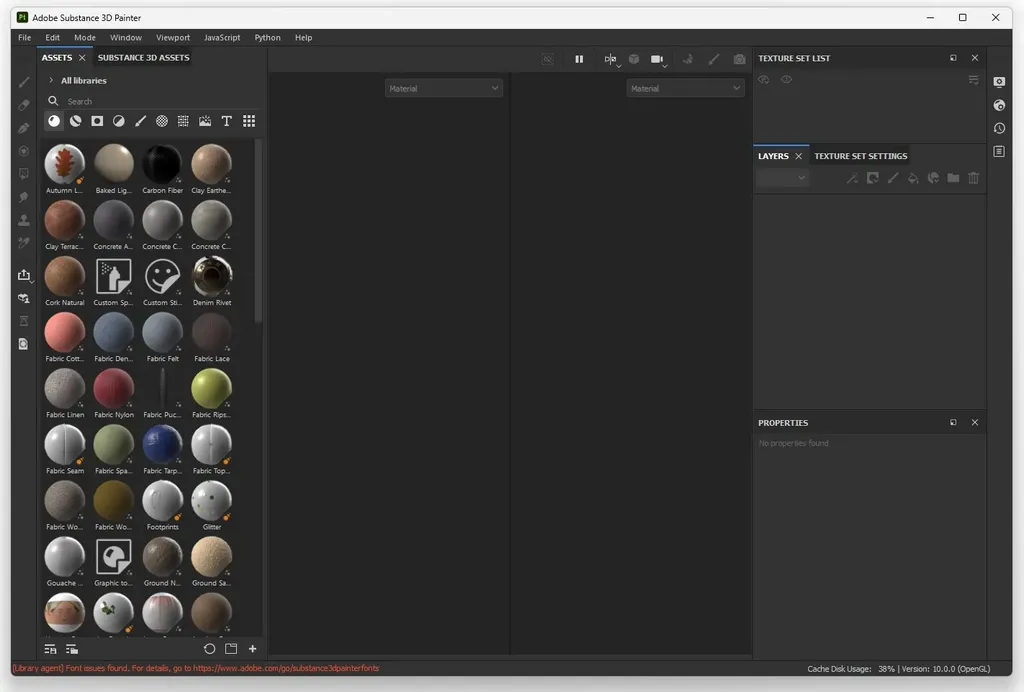Viewport: 1024px width, 692px height.
Task: Toggle the disabled hide icon in viewport toolbar
Action: point(548,59)
